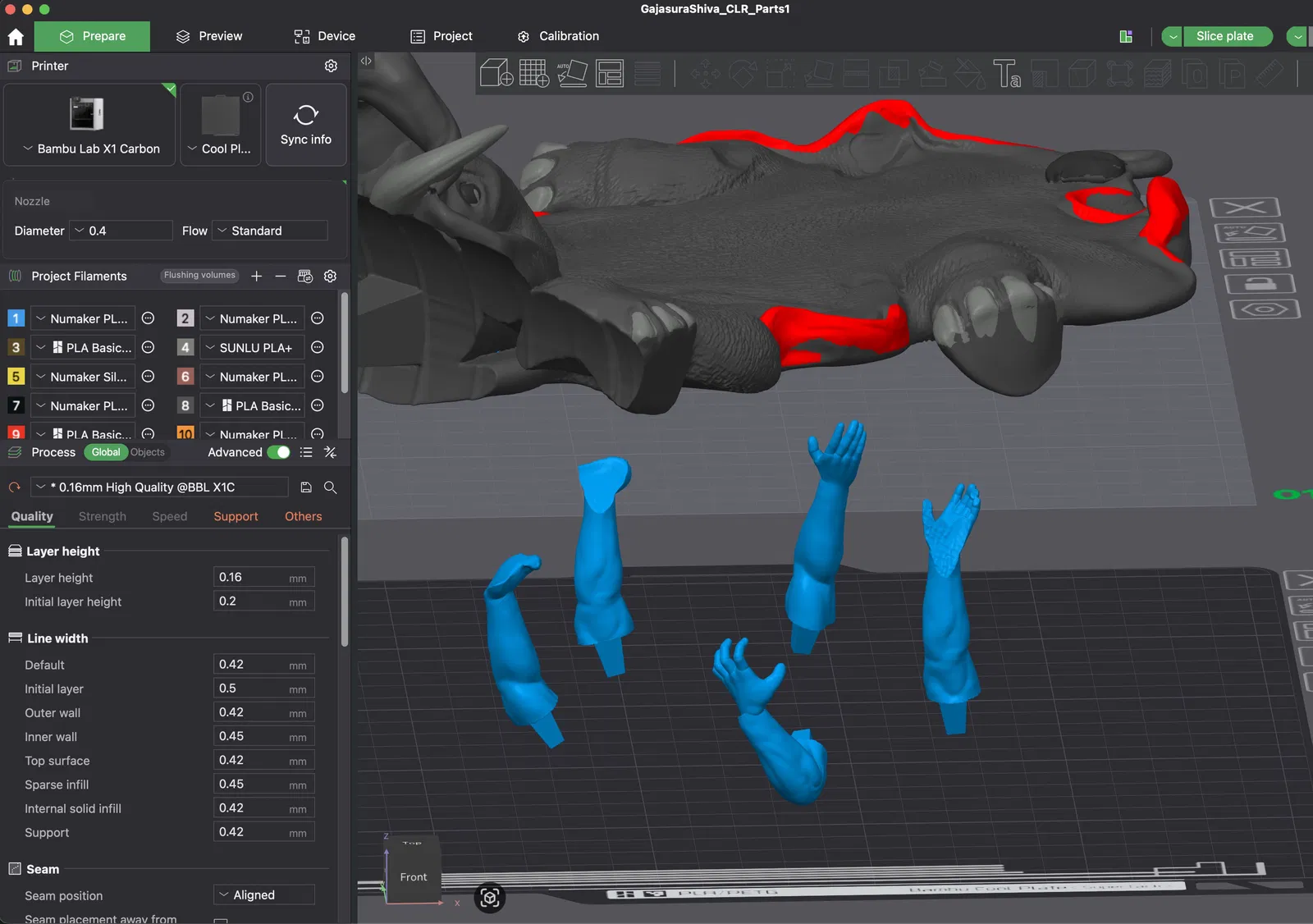Open the Others settings tab
Image resolution: width=1313 pixels, height=924 pixels.
[304, 516]
